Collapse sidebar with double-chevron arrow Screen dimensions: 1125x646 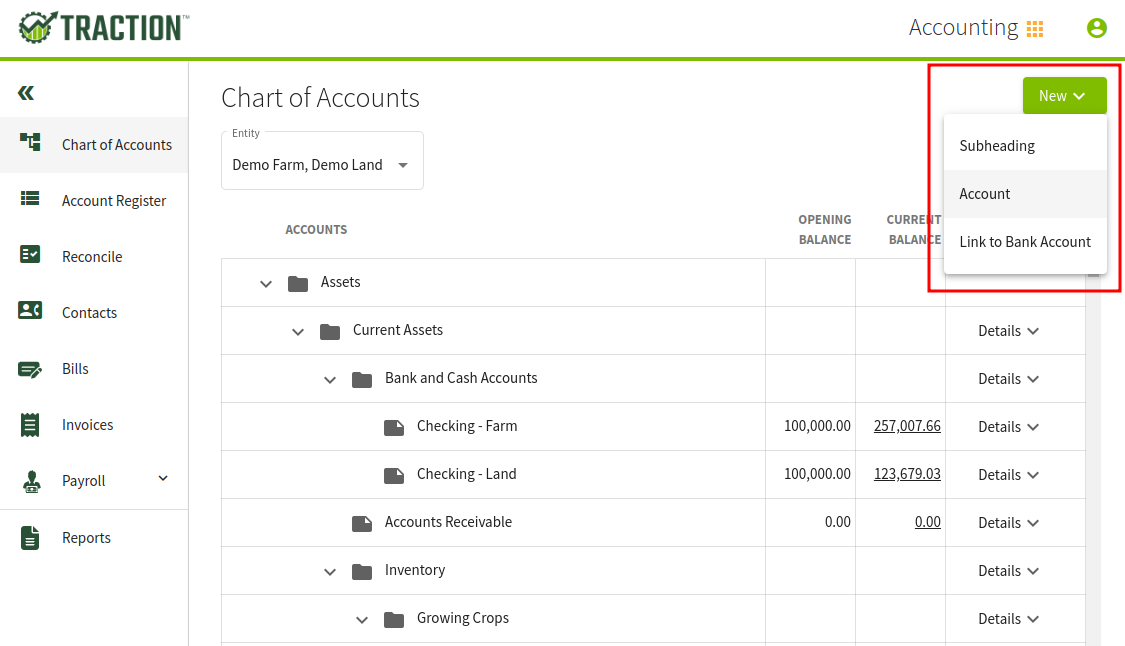point(26,92)
